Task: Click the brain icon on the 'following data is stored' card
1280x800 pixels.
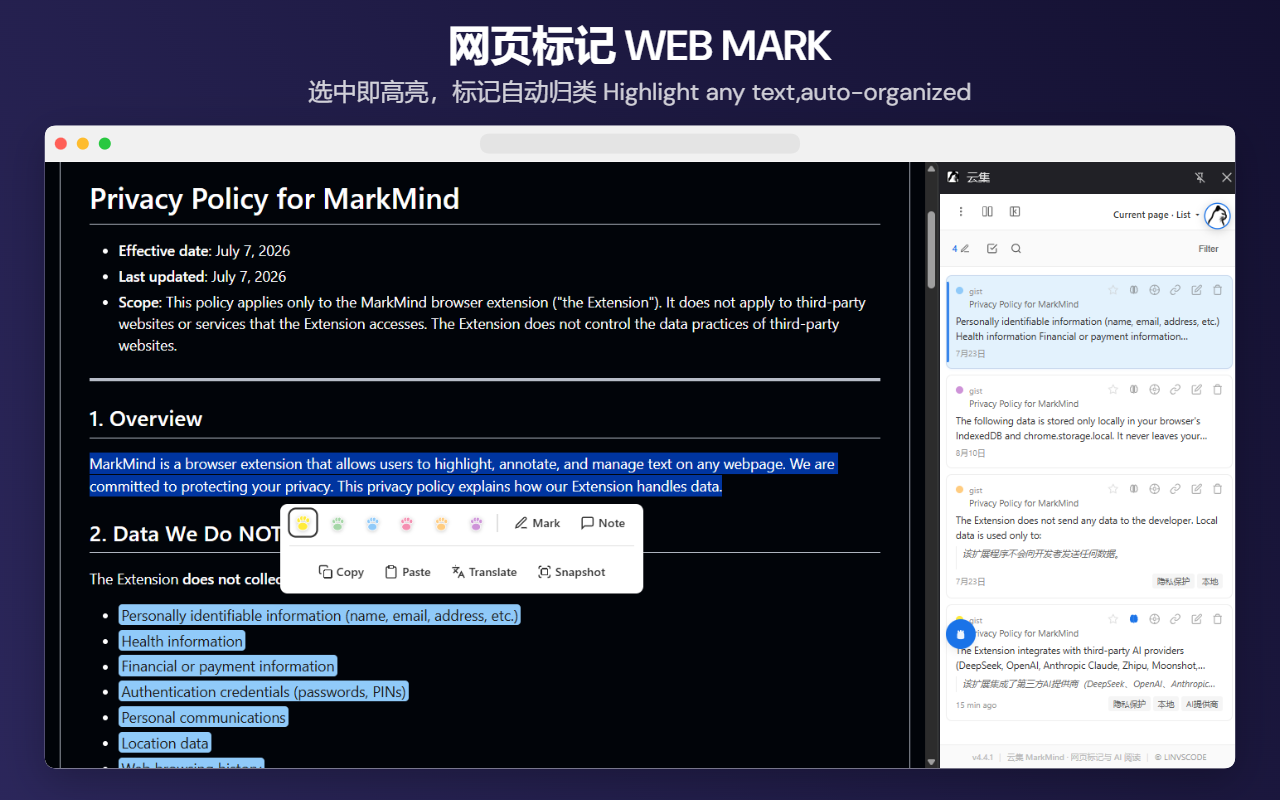Action: (x=1134, y=390)
